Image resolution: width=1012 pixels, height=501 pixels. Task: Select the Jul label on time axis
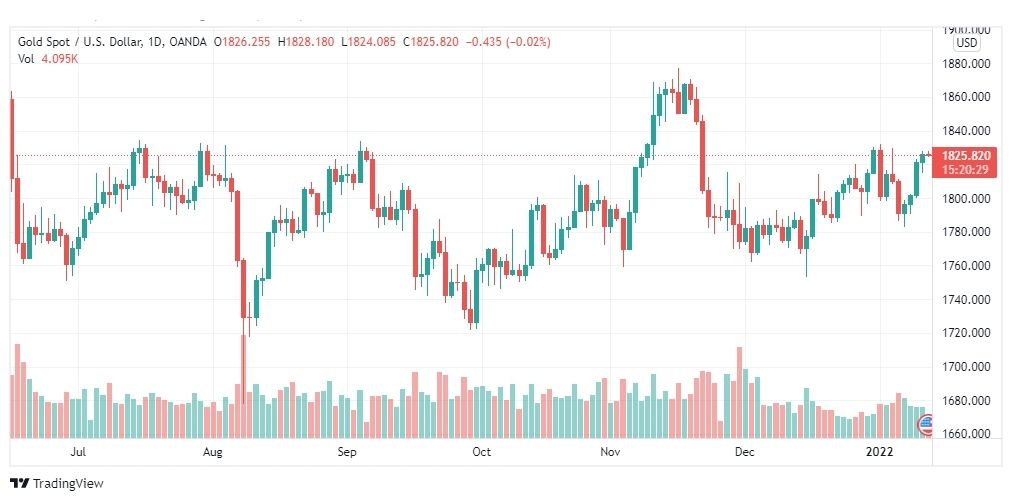[x=78, y=452]
